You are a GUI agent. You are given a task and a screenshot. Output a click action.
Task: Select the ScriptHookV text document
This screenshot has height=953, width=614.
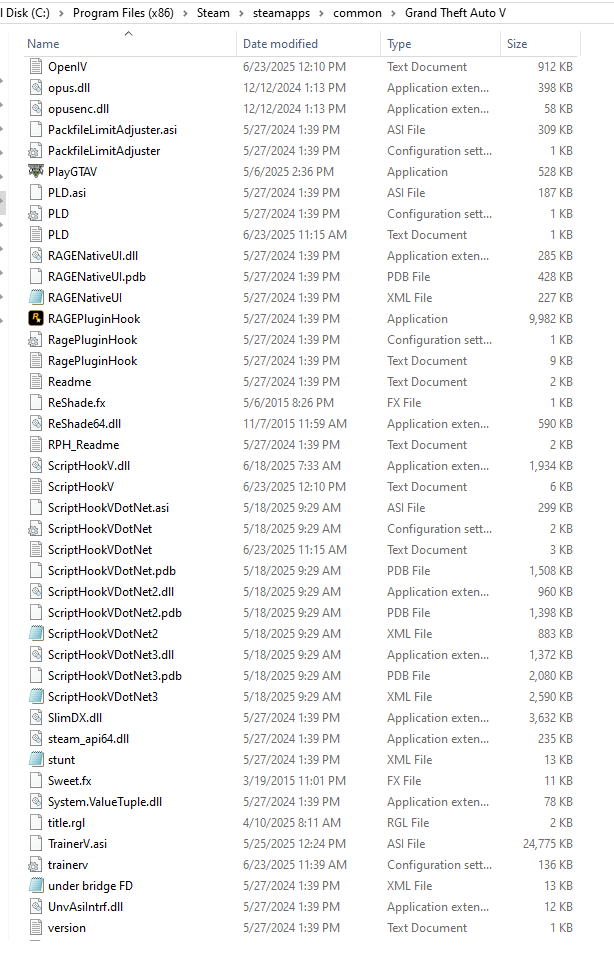81,487
